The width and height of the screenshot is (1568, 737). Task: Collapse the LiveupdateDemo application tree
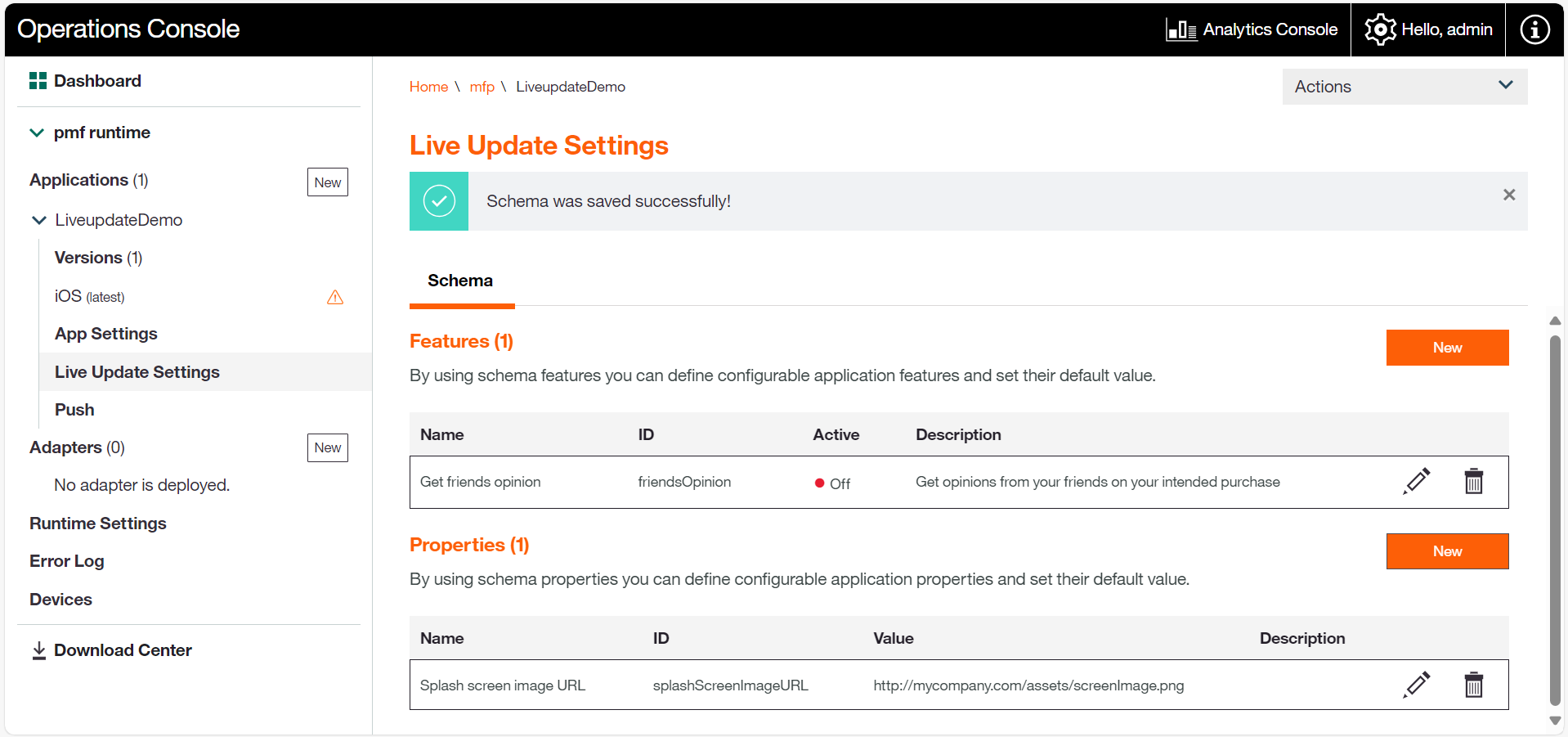38,220
